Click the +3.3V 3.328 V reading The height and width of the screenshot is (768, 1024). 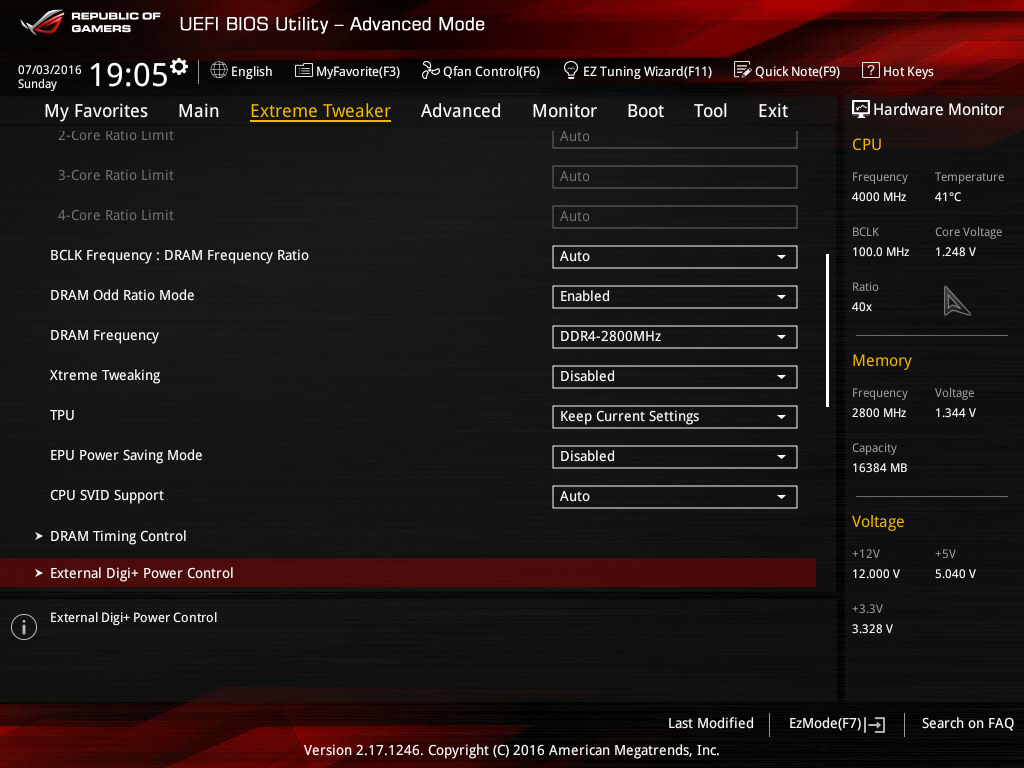872,629
